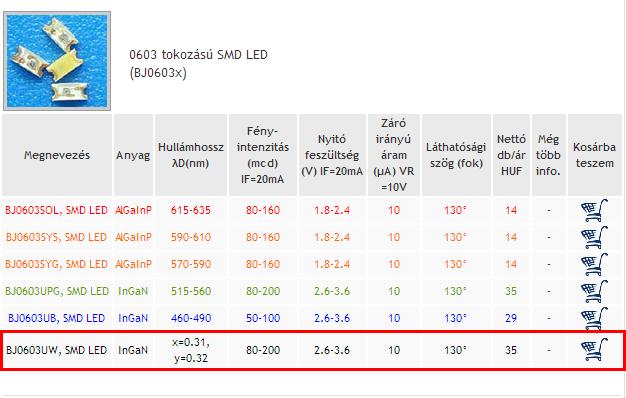Click the Kosárba teszem column header
This screenshot has width=626, height=398.
pyautogui.click(x=594, y=155)
